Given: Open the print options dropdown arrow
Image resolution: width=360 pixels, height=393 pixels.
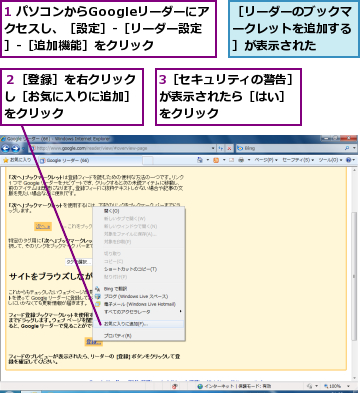Looking at the screenshot, I should pos(249,160).
